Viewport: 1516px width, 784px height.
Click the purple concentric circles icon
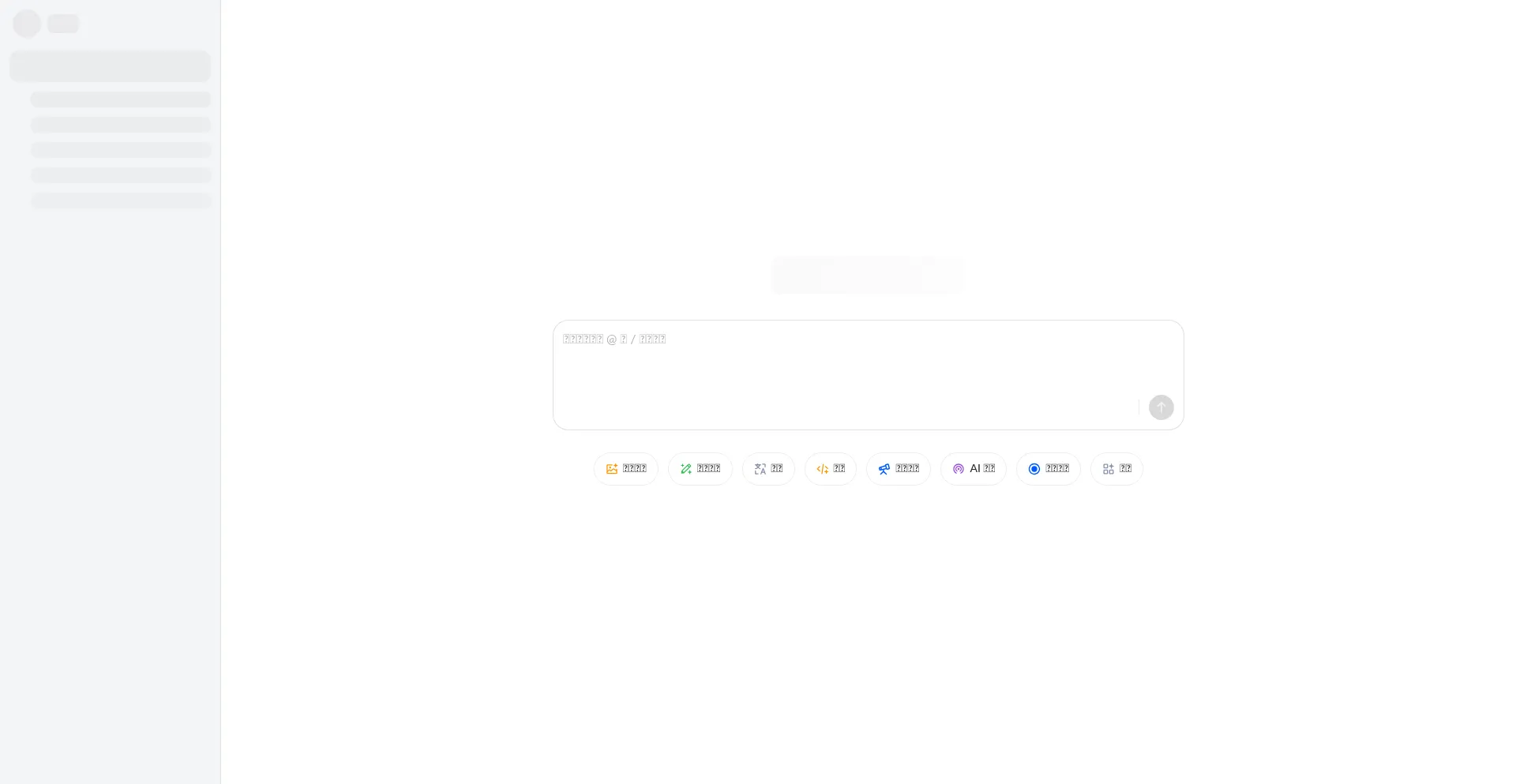pyautogui.click(x=959, y=469)
